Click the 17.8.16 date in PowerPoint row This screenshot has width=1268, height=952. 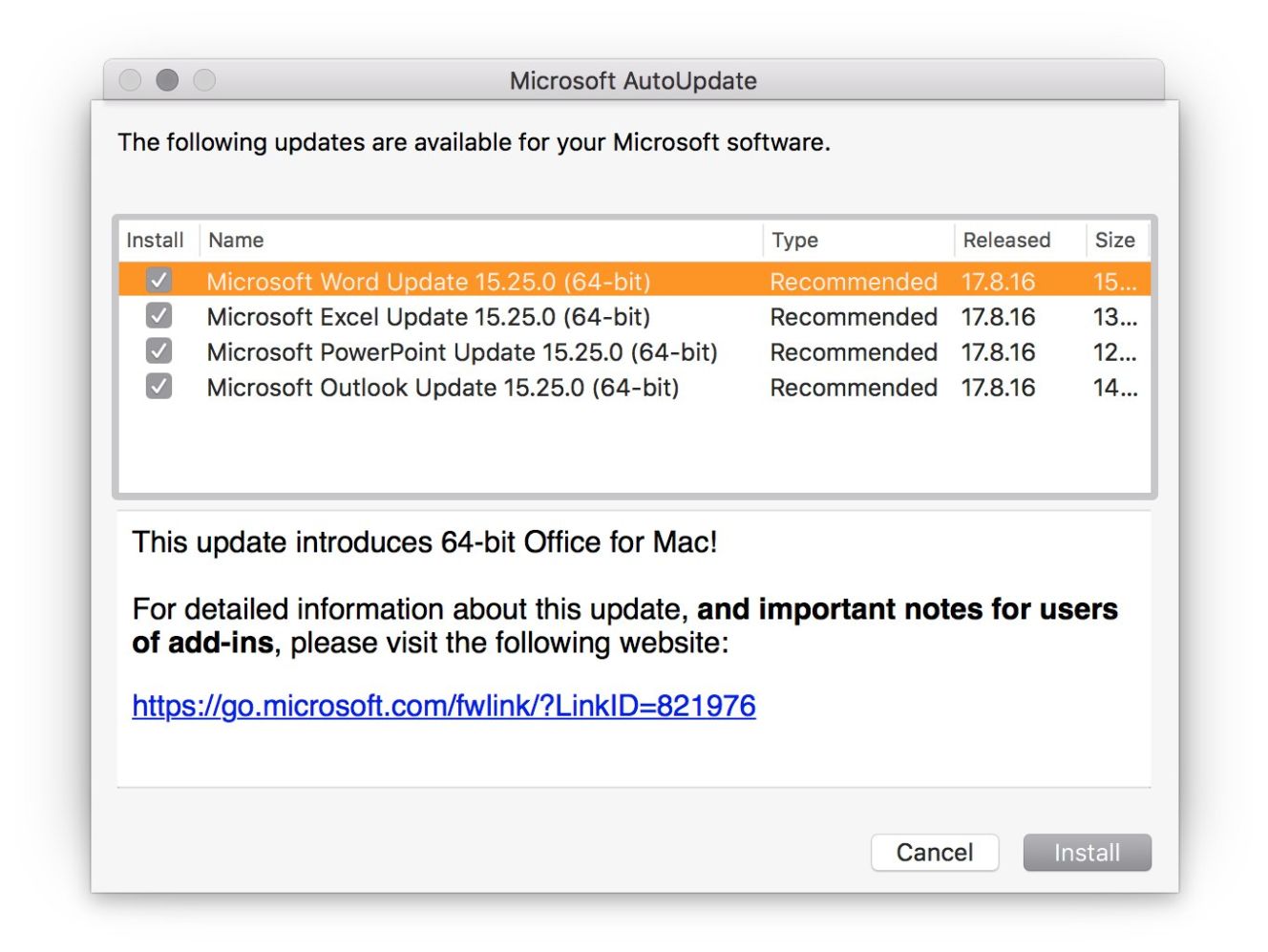(x=998, y=351)
